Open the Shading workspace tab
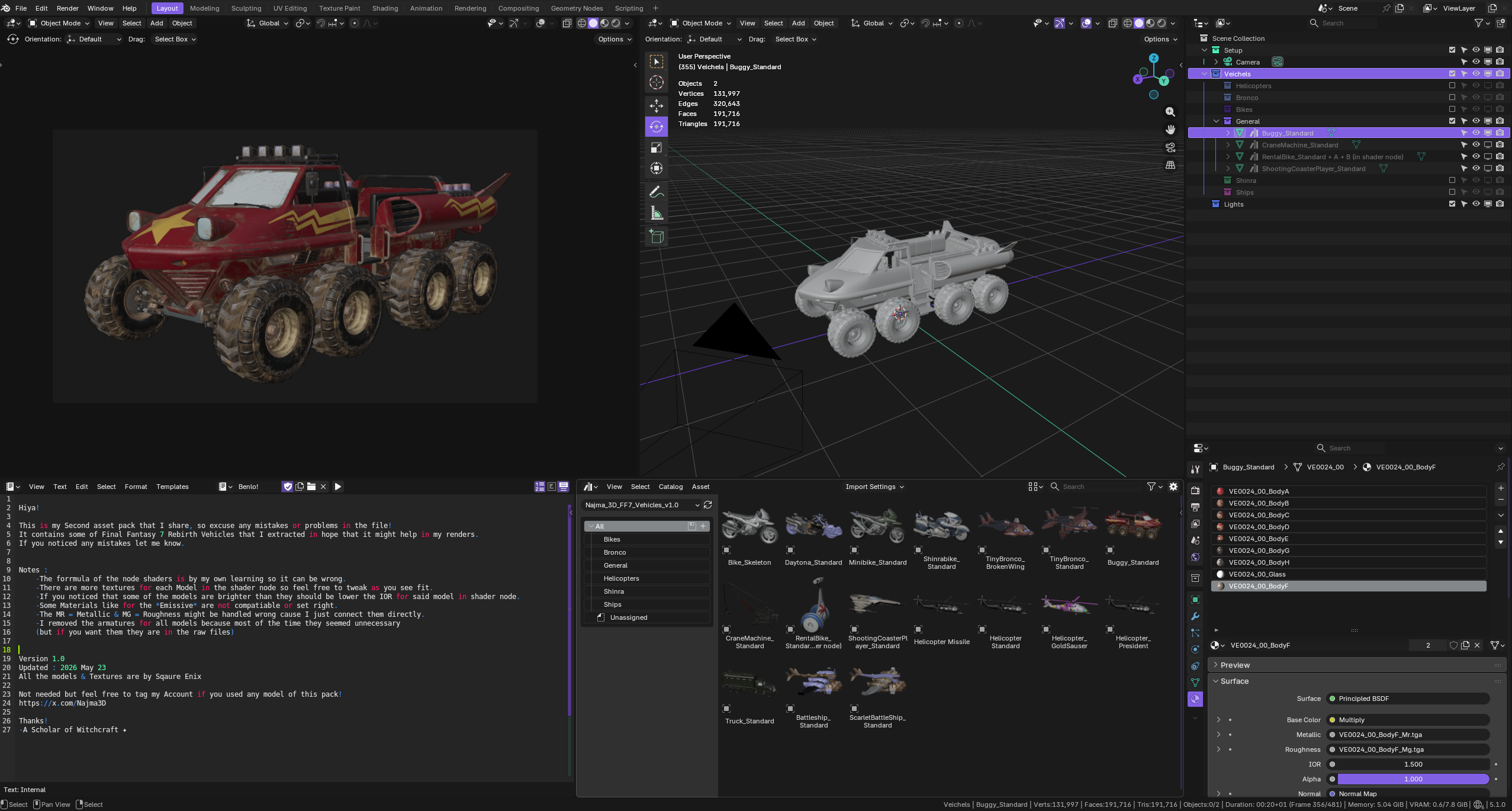The image size is (1512, 811). pos(385,8)
